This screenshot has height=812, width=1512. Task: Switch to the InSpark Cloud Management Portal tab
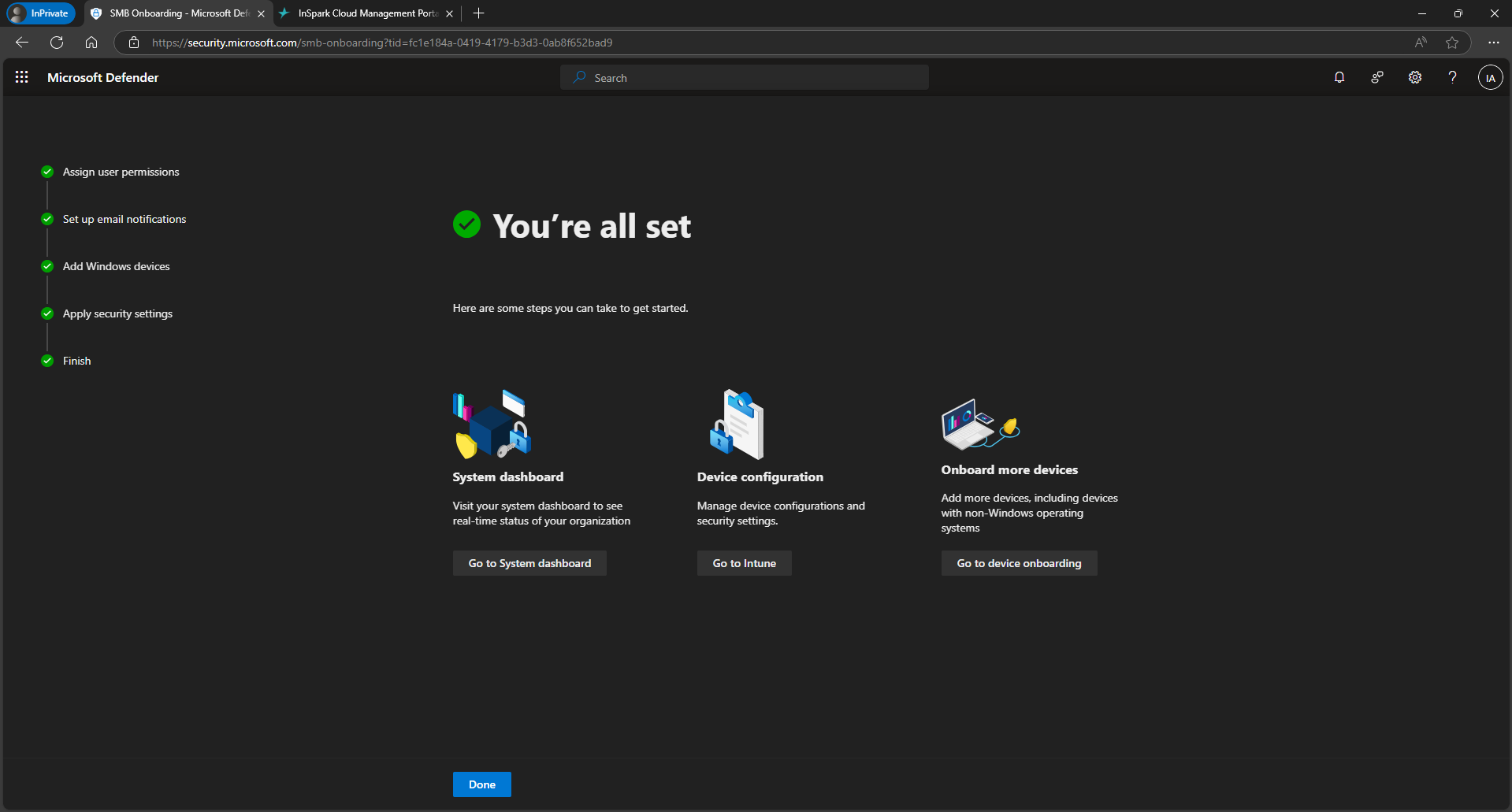click(366, 13)
